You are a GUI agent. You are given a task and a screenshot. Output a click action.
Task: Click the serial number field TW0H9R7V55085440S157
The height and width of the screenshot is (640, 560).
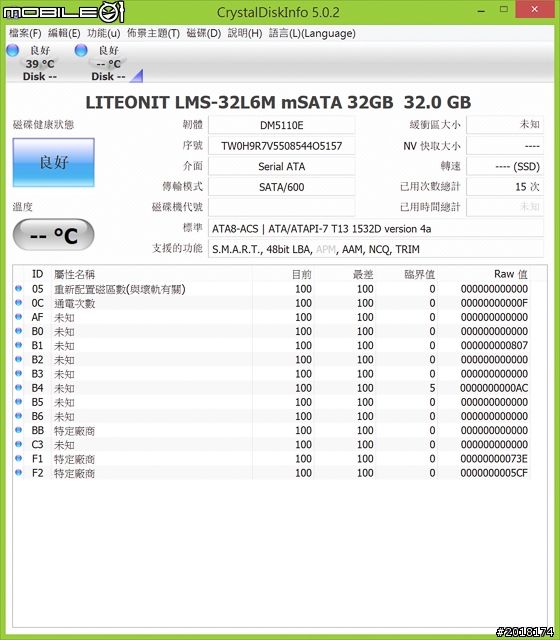(x=282, y=146)
